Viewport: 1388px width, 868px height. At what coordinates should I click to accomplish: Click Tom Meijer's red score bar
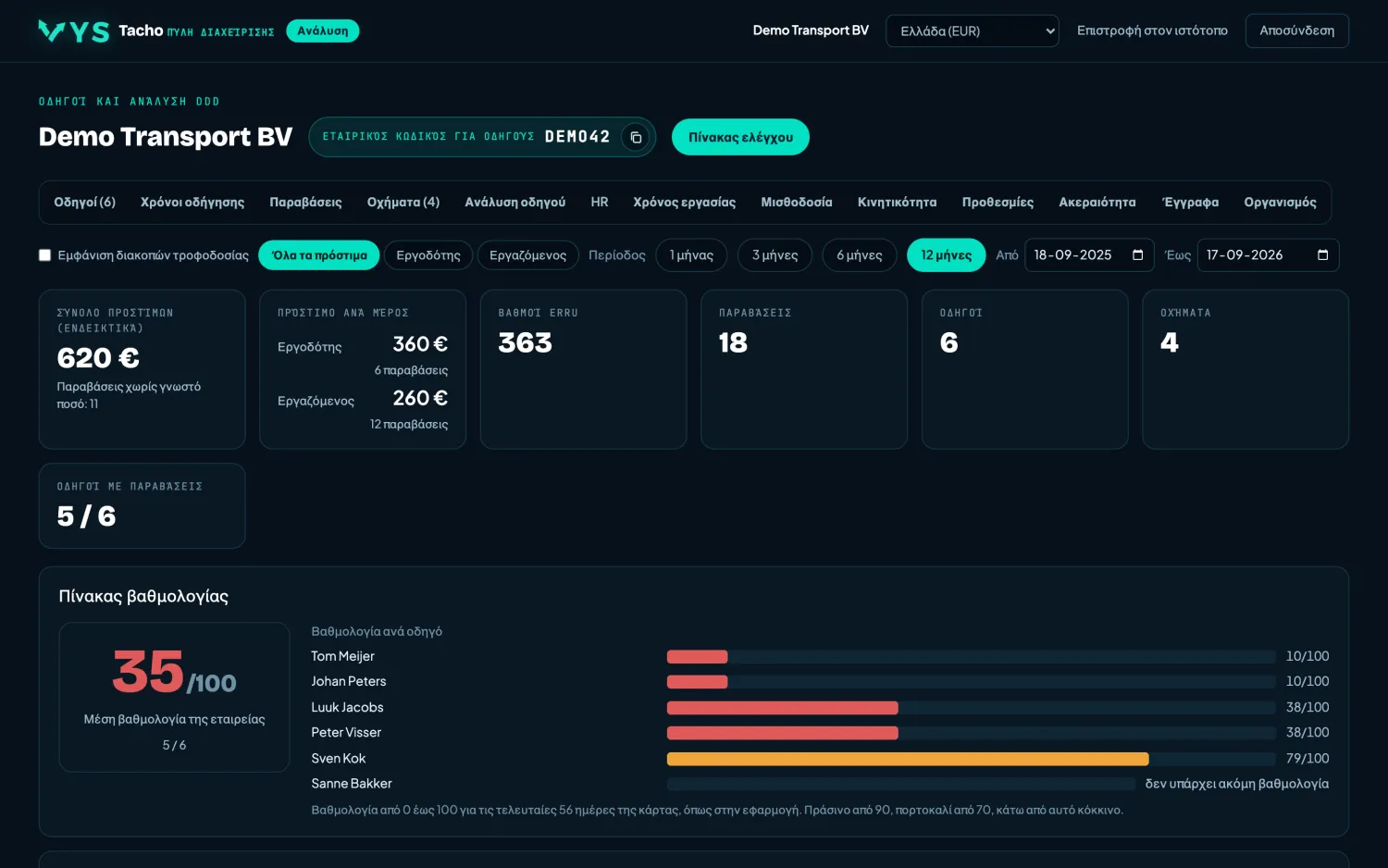point(697,657)
